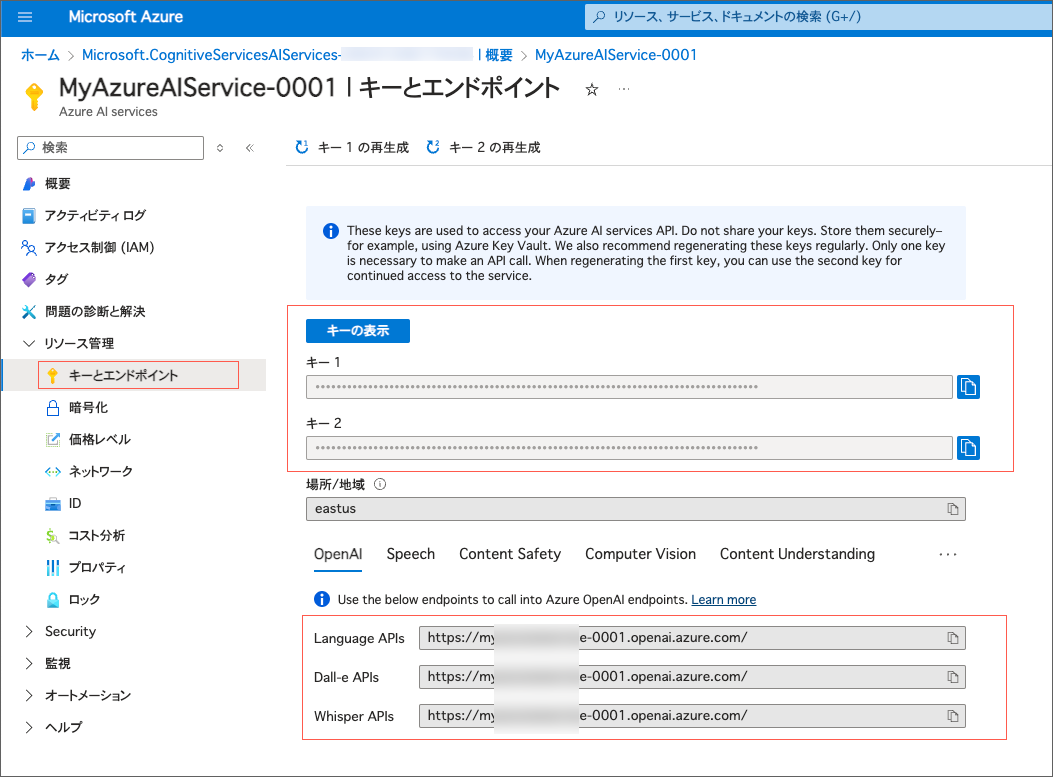Image resolution: width=1053 pixels, height=777 pixels.
Task: Click the キー 1 masked field
Action: click(x=629, y=387)
